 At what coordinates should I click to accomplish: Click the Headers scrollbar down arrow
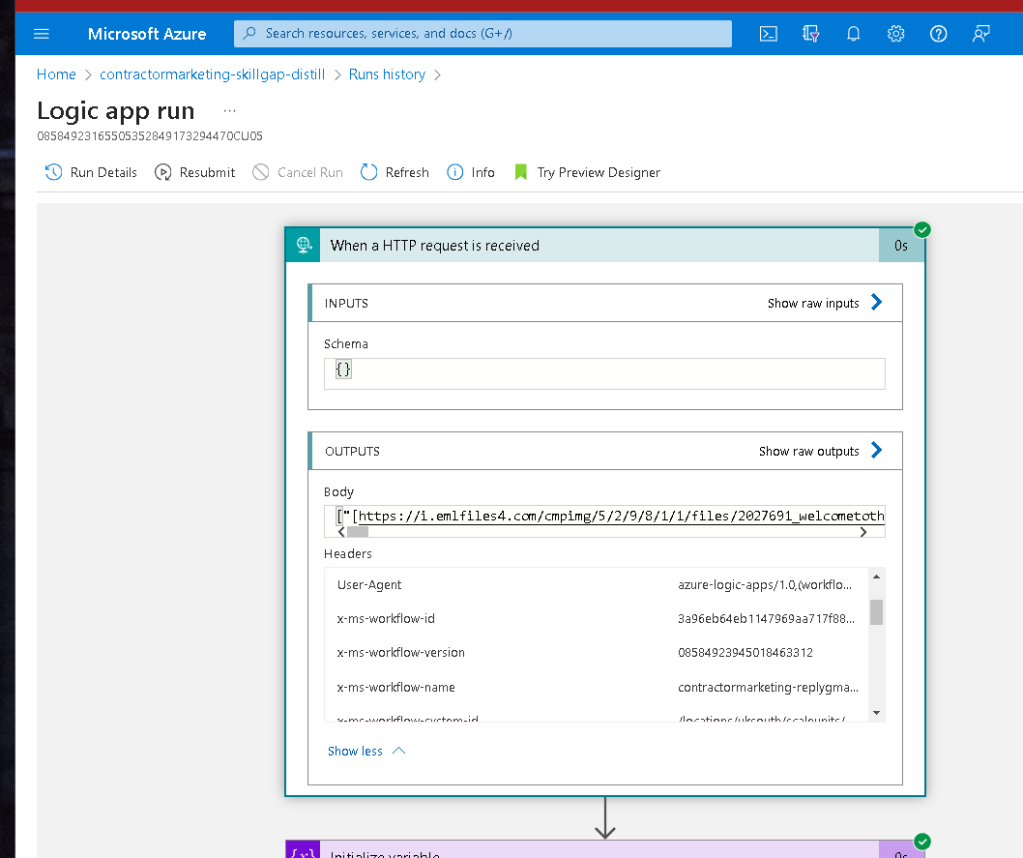tap(876, 712)
